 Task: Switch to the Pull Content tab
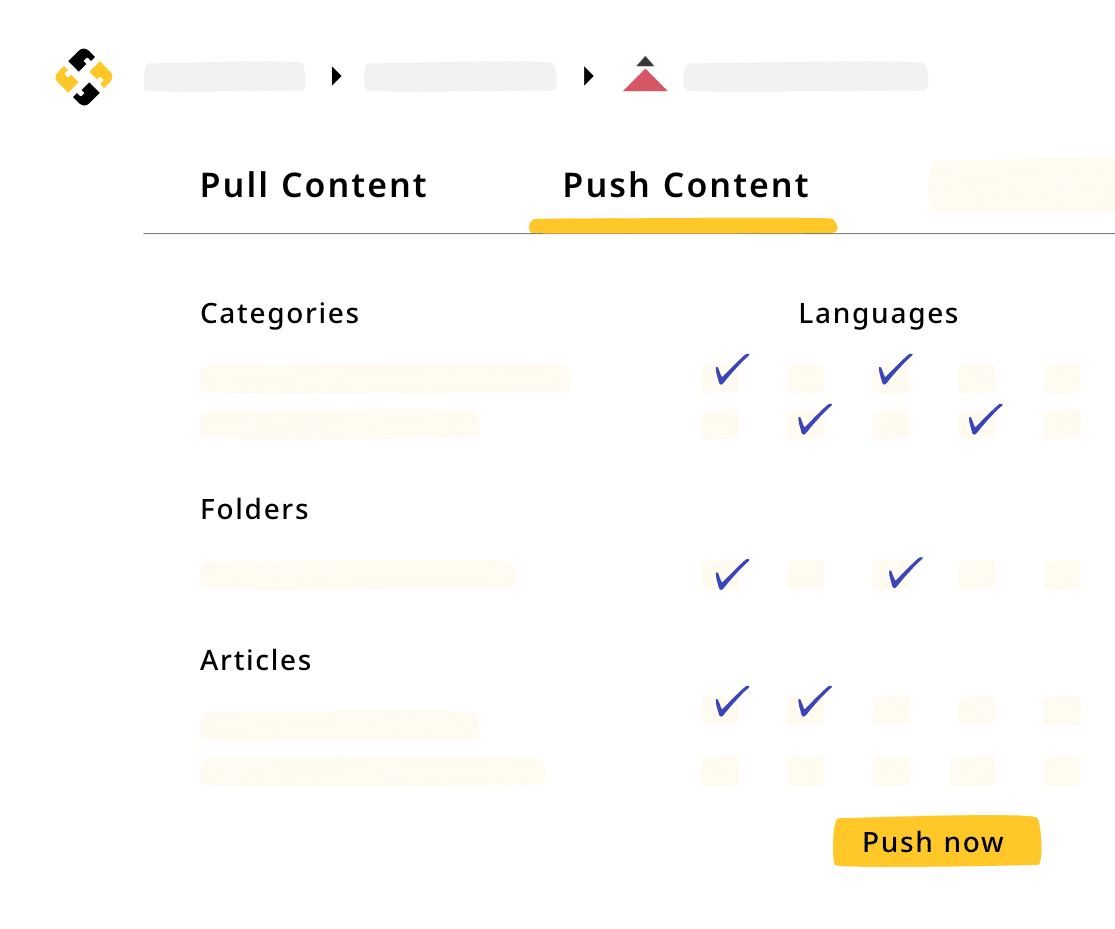[313, 186]
